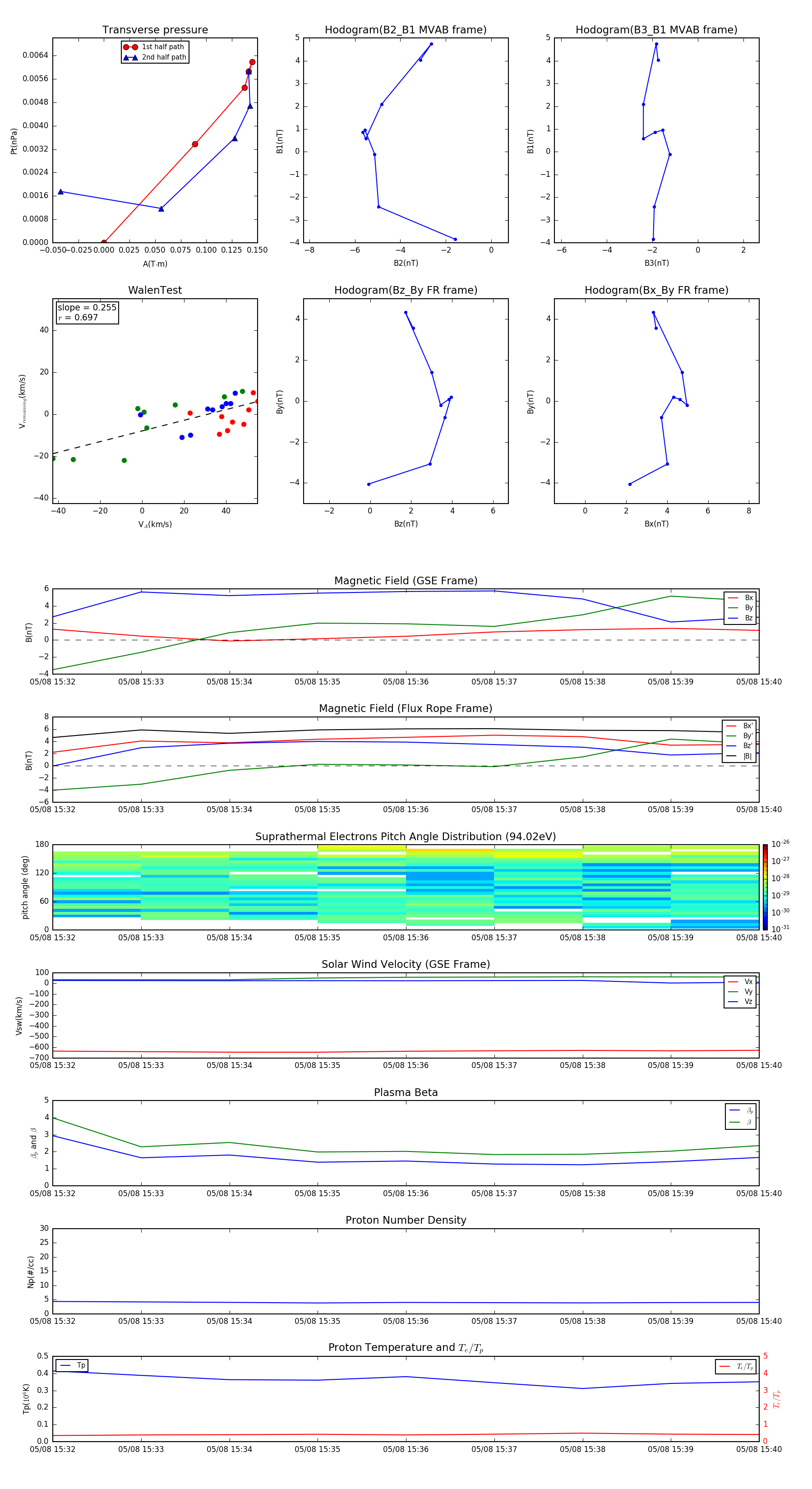Image resolution: width=812 pixels, height=1489 pixels.
Task: Click '0.0064' tick on Transverse pressure axis
Action: 35,55
